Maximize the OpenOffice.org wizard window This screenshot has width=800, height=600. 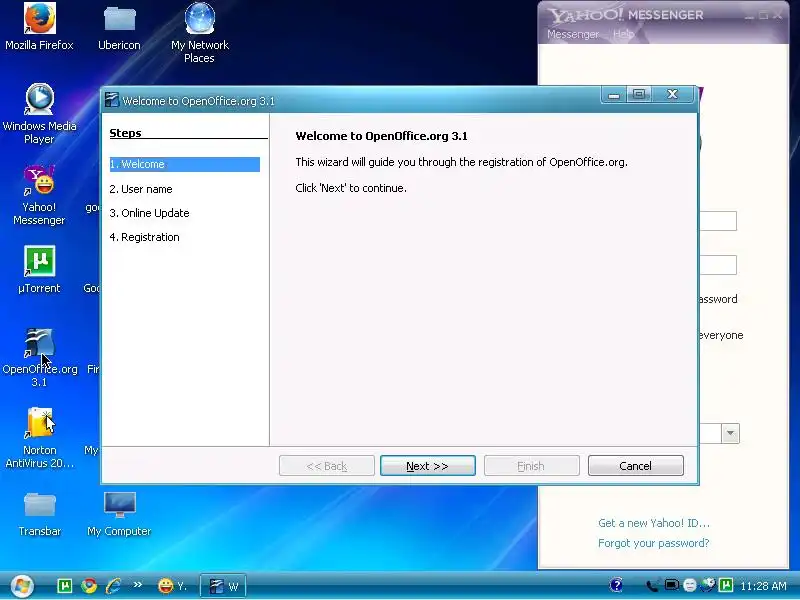639,94
